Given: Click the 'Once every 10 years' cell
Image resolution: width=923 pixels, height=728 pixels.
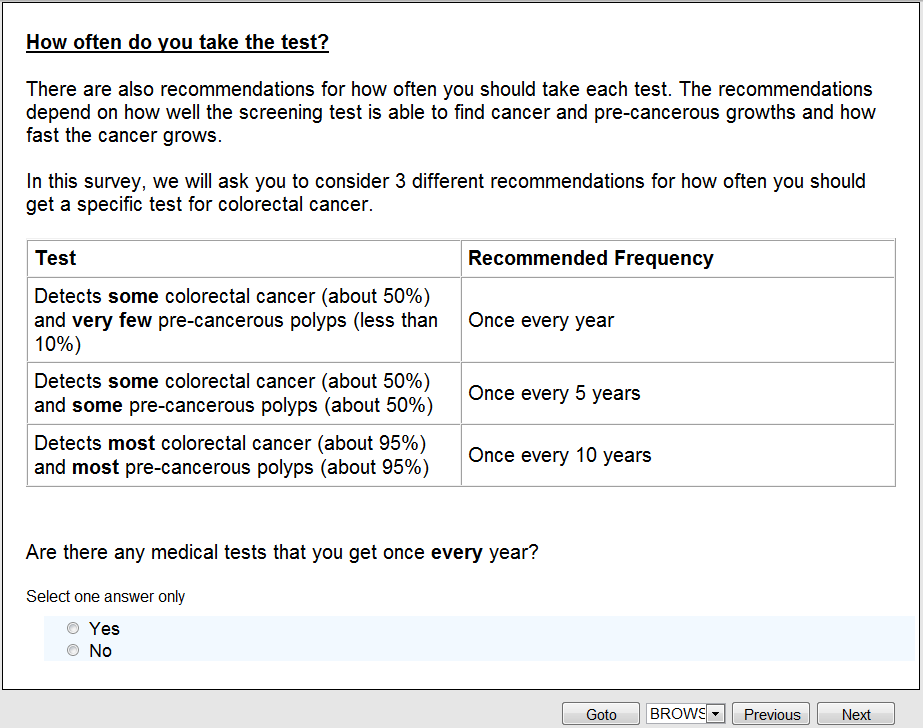Looking at the screenshot, I should click(559, 455).
